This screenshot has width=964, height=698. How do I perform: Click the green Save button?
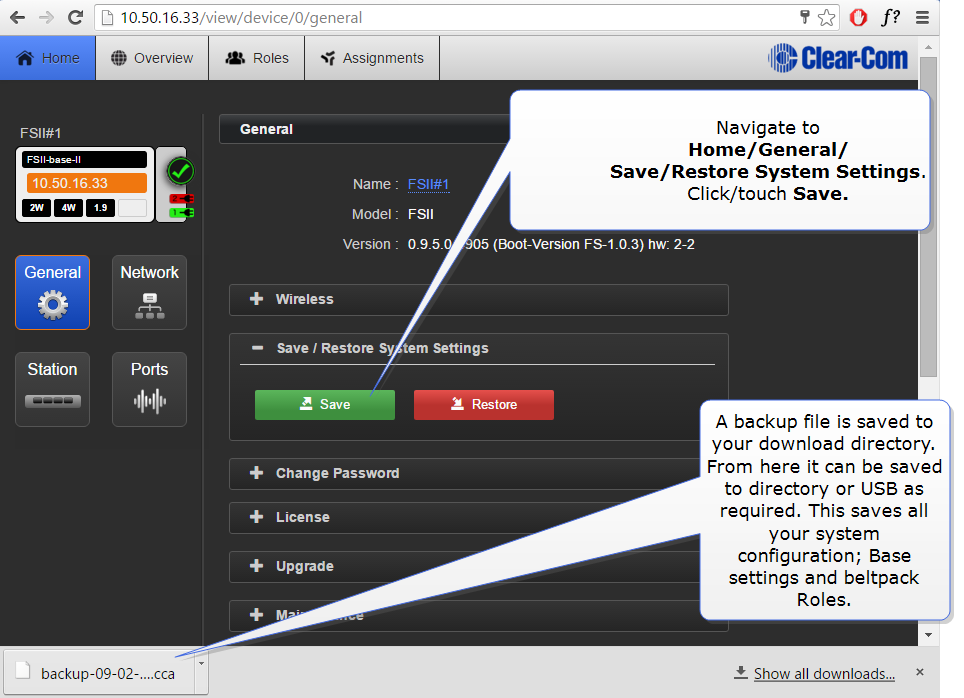click(325, 405)
